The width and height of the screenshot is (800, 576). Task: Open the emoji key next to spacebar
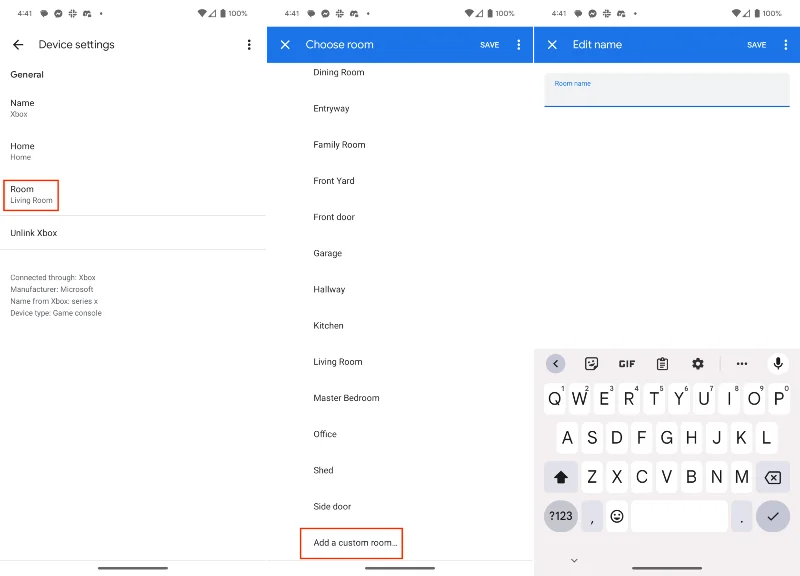pos(615,516)
